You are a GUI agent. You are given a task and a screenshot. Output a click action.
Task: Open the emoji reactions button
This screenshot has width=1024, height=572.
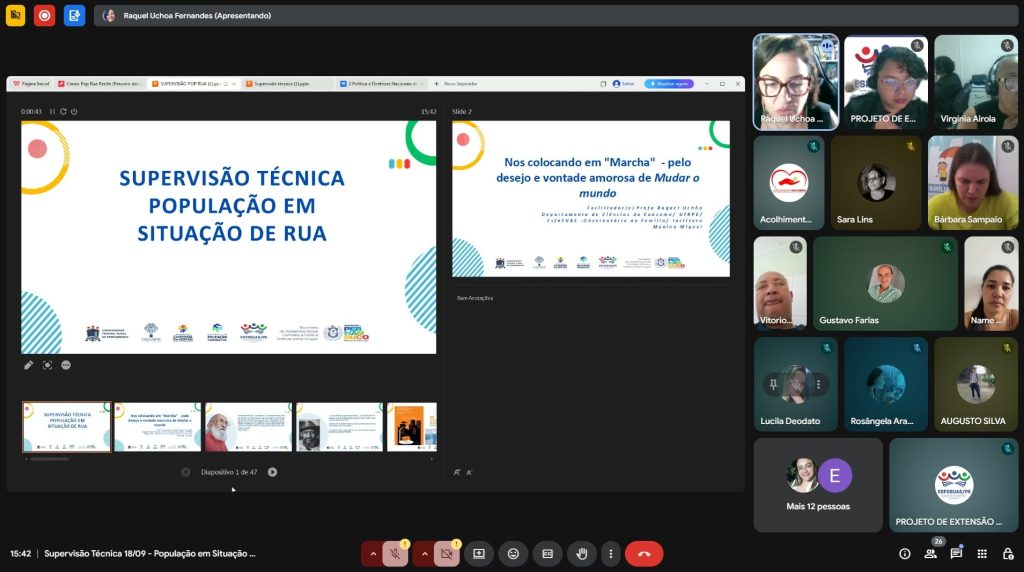pyautogui.click(x=513, y=554)
